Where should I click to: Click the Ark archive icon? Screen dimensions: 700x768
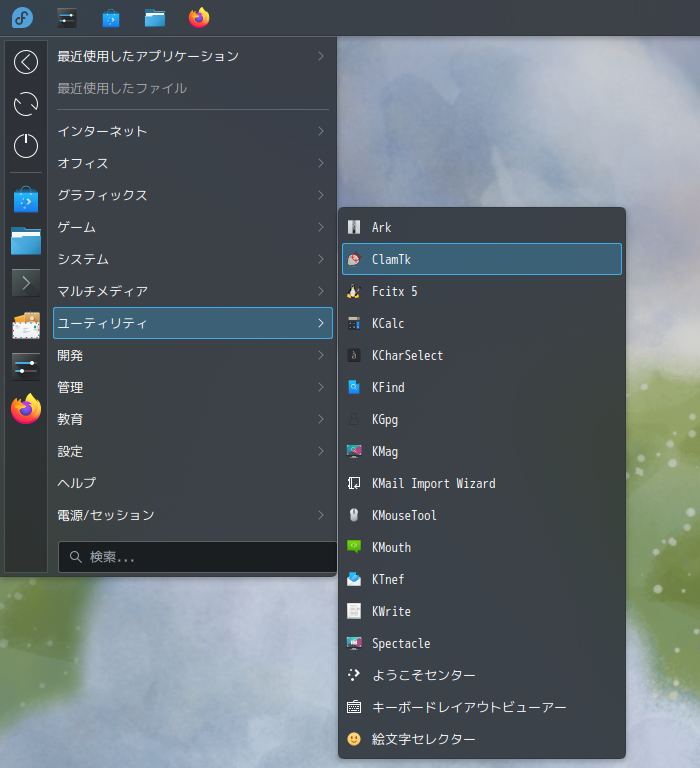[354, 227]
